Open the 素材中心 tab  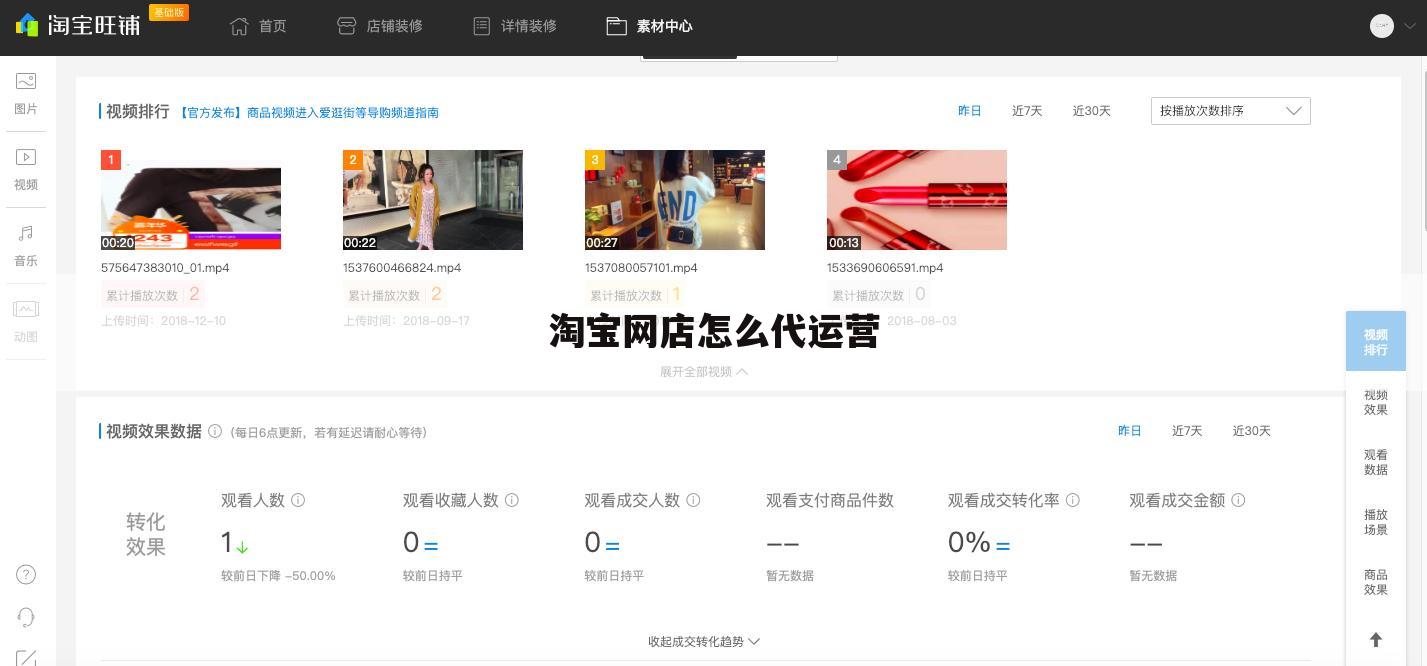pos(649,26)
